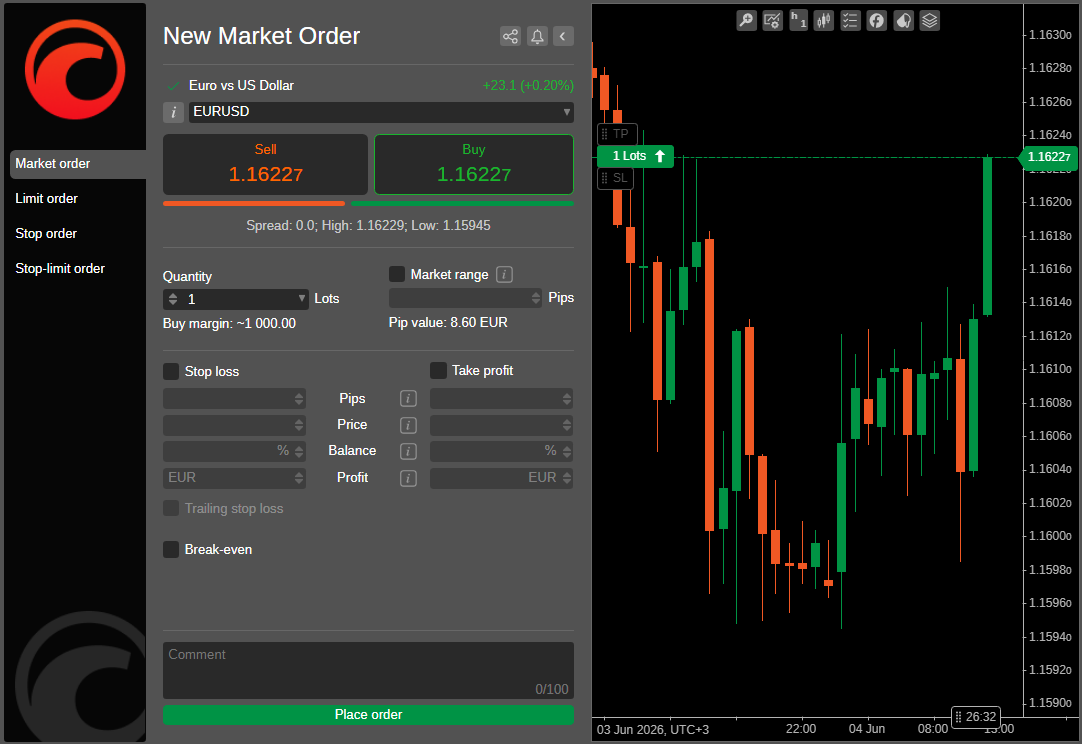Click the "Euro vs US Dollar" label

click(242, 86)
